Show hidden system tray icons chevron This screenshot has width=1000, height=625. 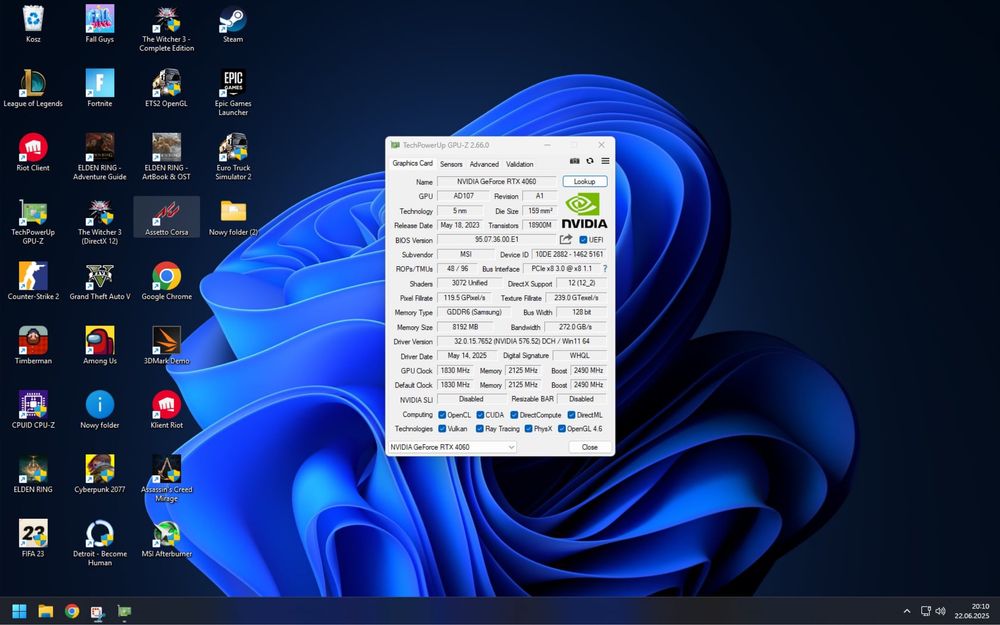click(907, 611)
